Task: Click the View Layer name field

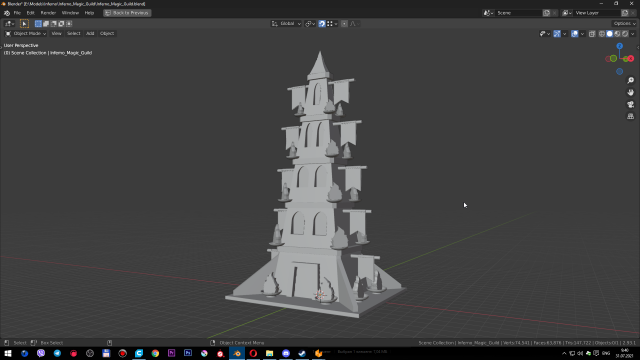Action: [x=597, y=13]
